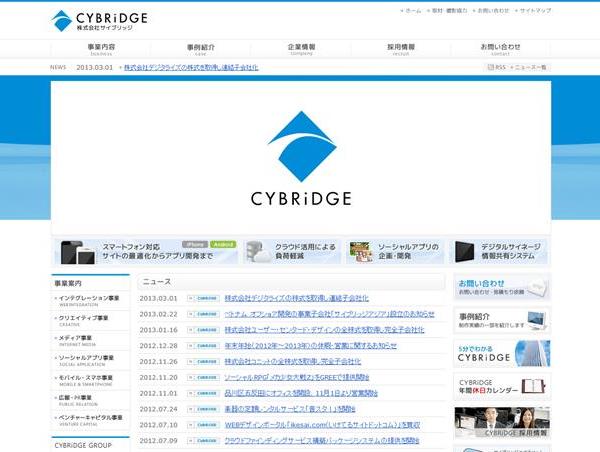Screen dimensions: 600x452
Task: Open the スマートフォン対応 banner
Action: (145, 252)
